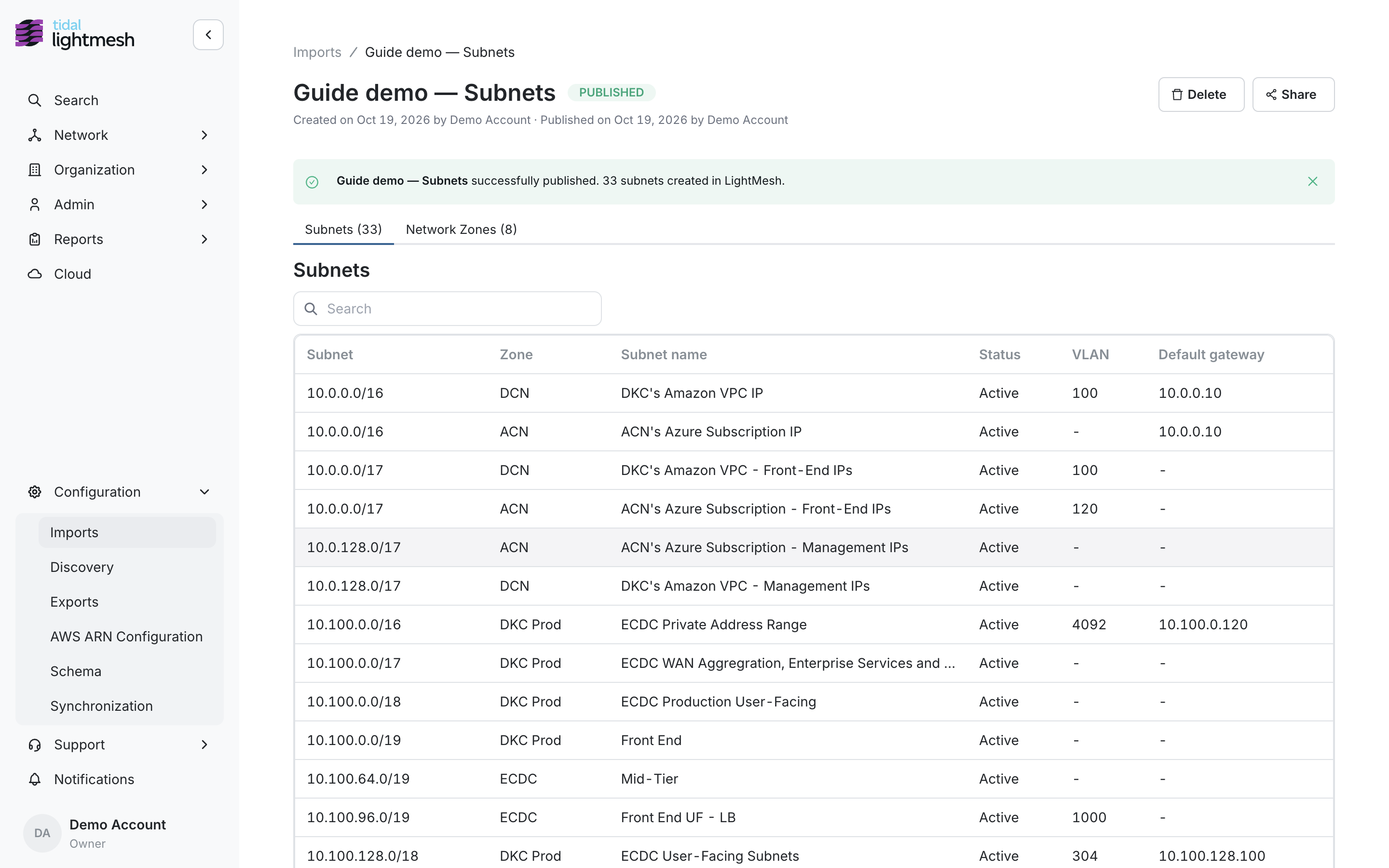This screenshot has width=1389, height=868.
Task: Click the row 'ECDC Private Address Range'
Action: (814, 624)
